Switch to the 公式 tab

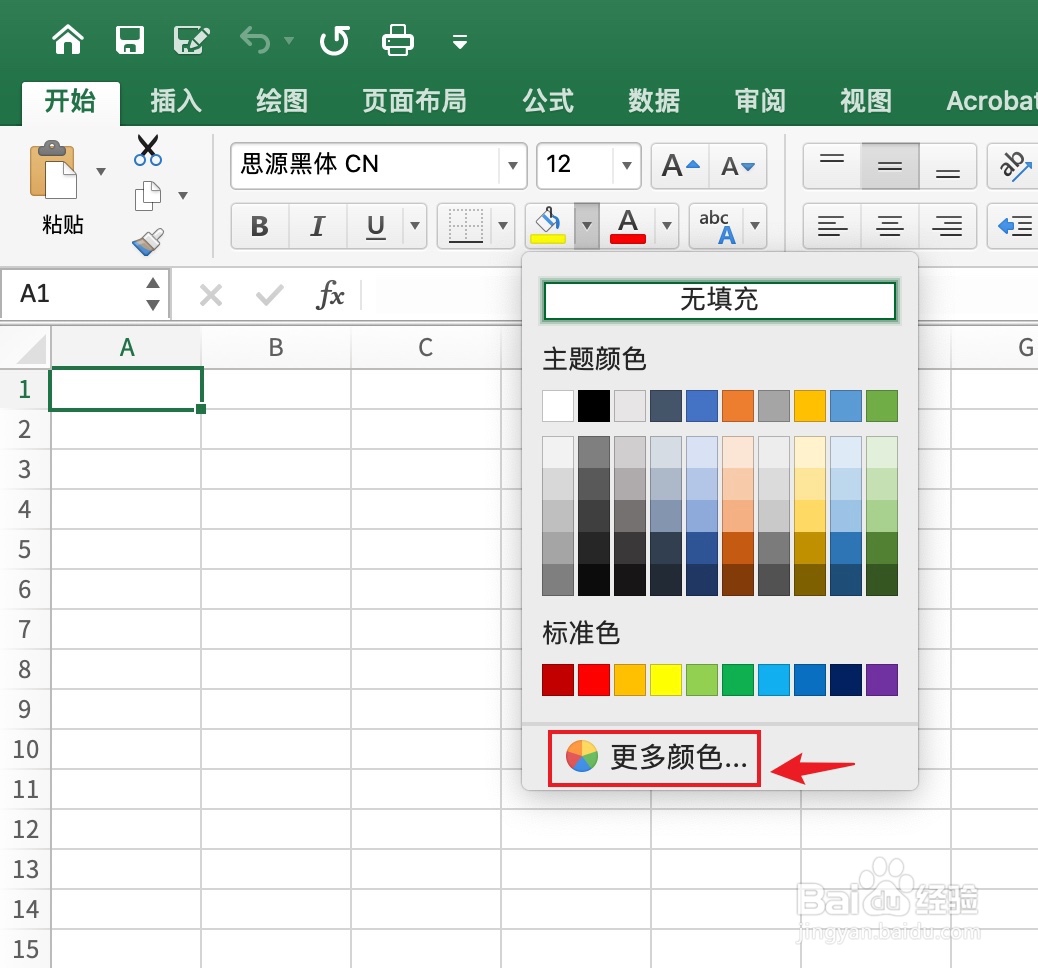pos(548,101)
